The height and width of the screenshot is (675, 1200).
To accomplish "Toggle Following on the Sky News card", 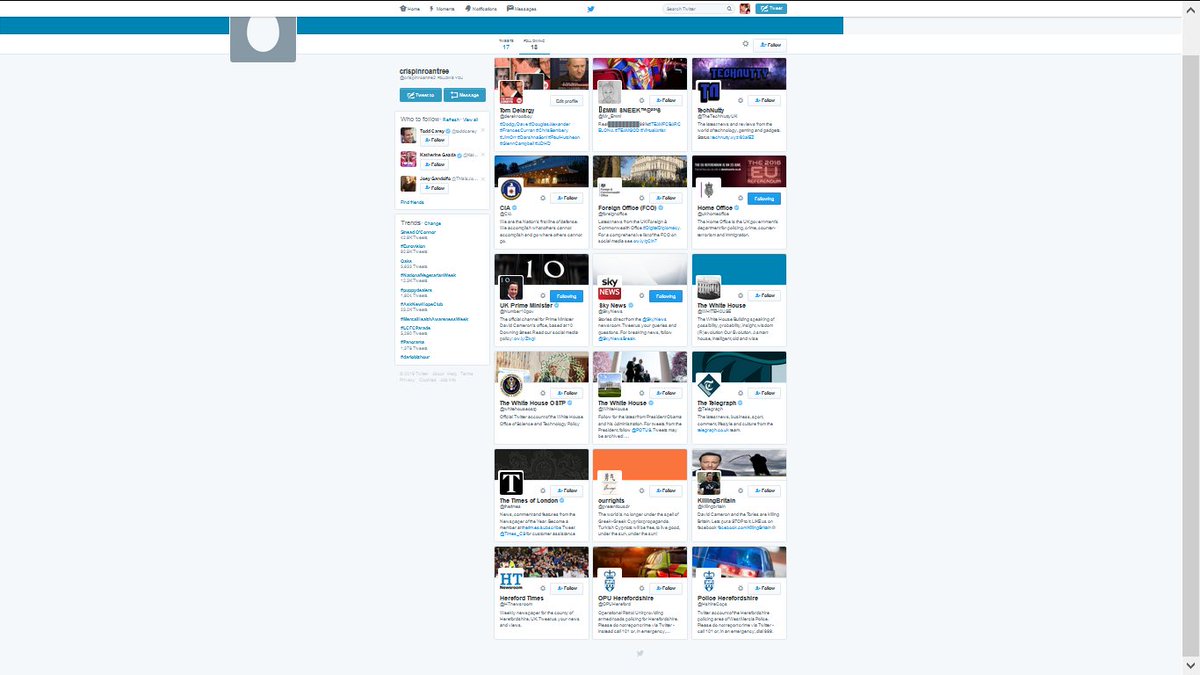I will [664, 296].
